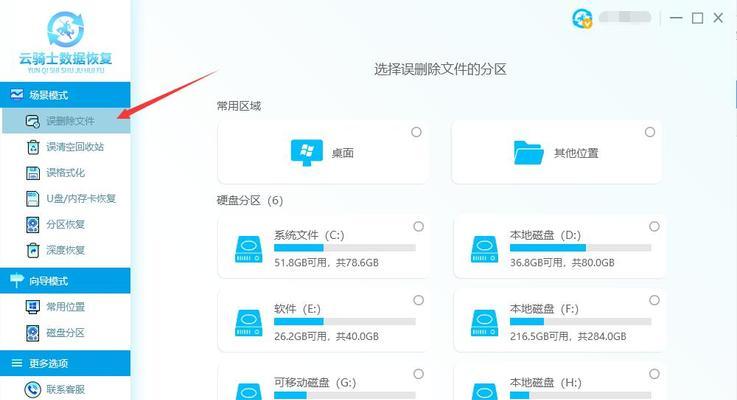This screenshot has width=737, height=400.
Task: Select the 可移动磁盘 (G:) radio button
Action: pos(418,374)
